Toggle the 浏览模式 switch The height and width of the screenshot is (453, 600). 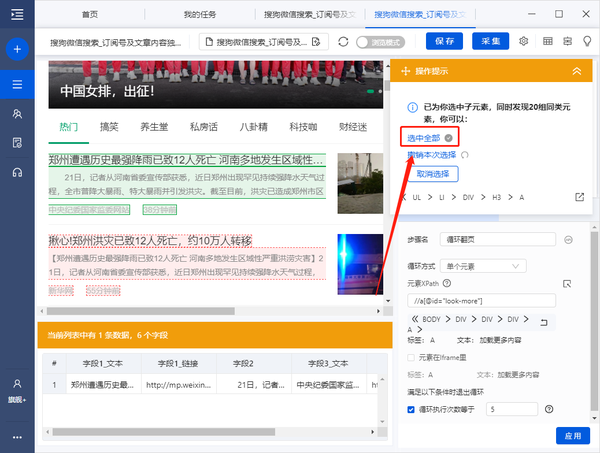380,42
